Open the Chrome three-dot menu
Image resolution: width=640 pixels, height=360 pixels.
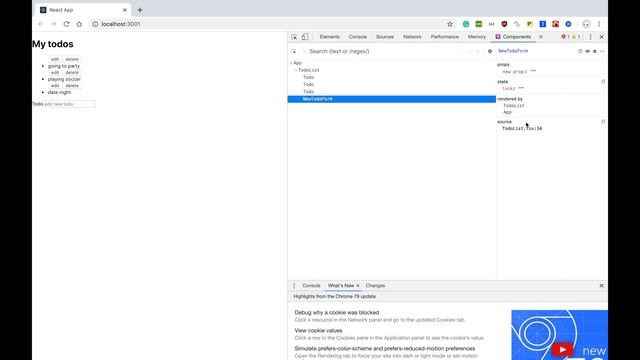pyautogui.click(x=599, y=24)
